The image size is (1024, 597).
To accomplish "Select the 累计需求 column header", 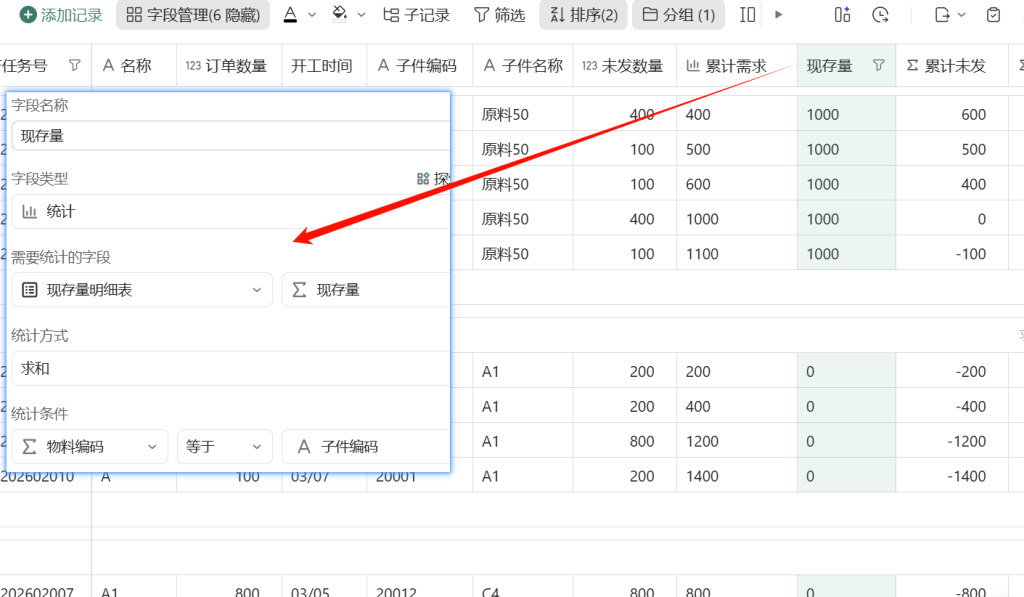I will pyautogui.click(x=737, y=65).
